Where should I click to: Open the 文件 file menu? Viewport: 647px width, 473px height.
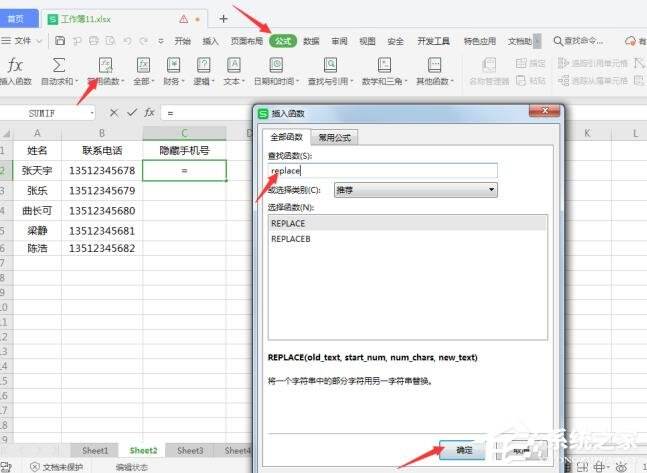[22, 41]
